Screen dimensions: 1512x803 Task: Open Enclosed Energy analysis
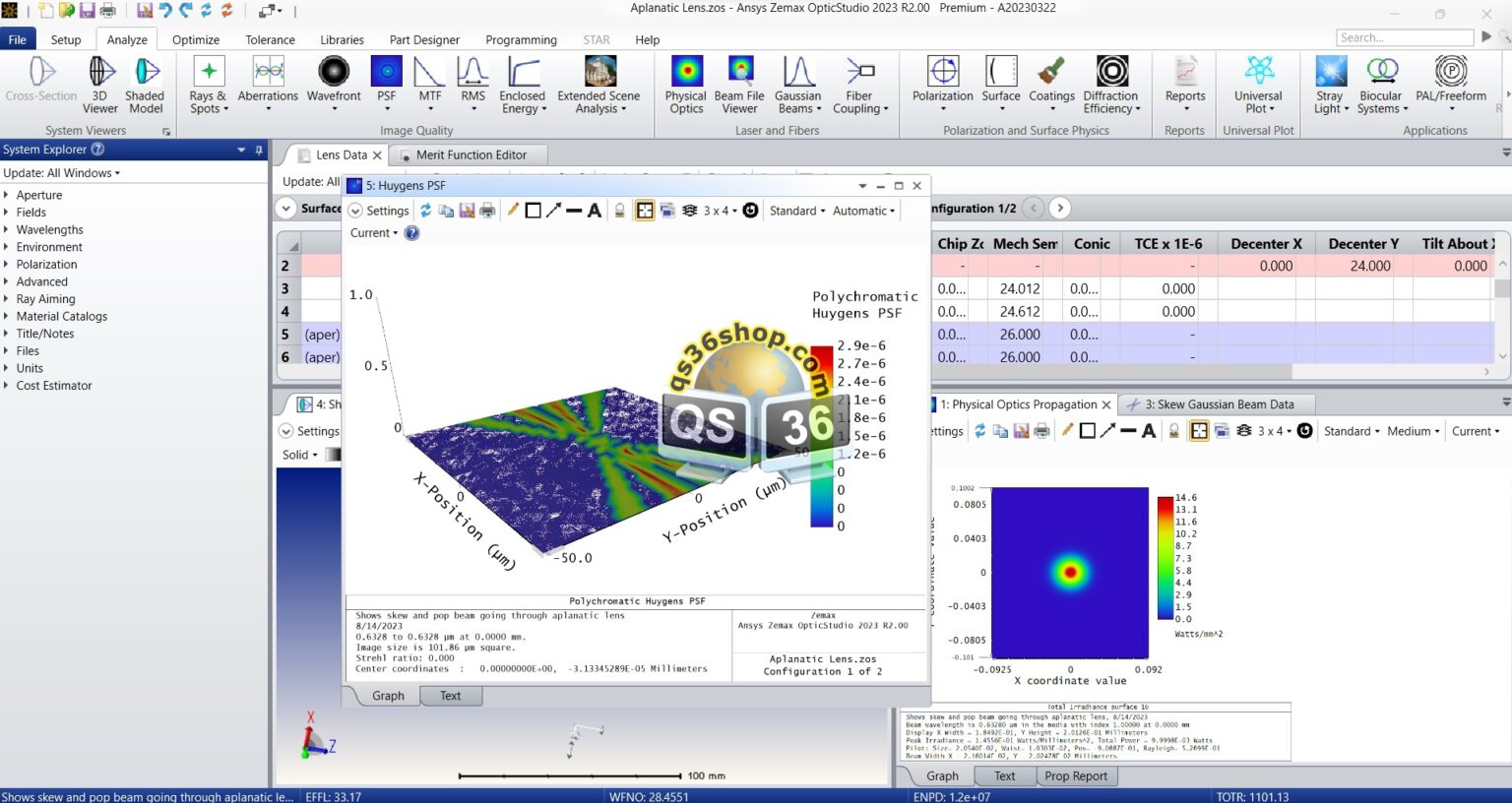tap(522, 85)
